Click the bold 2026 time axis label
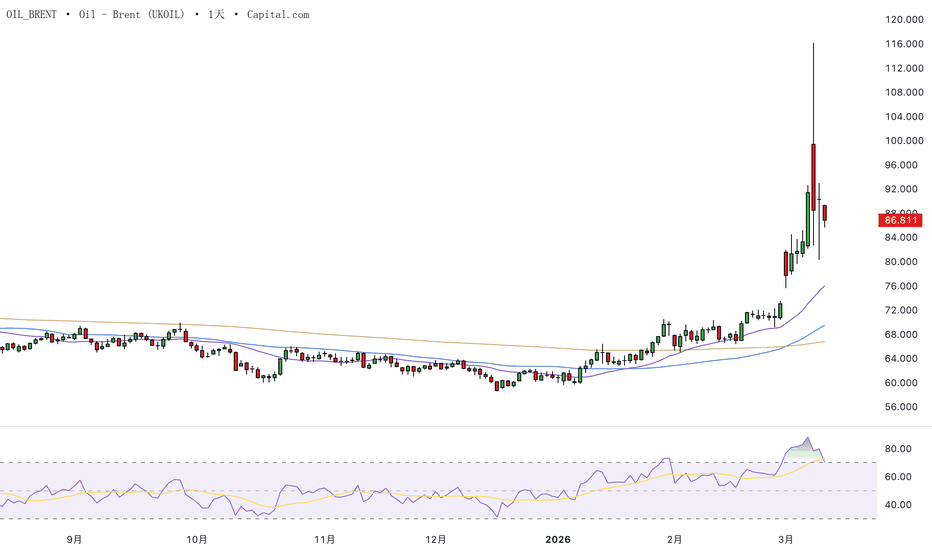Viewport: 932px width, 550px height. [558, 539]
